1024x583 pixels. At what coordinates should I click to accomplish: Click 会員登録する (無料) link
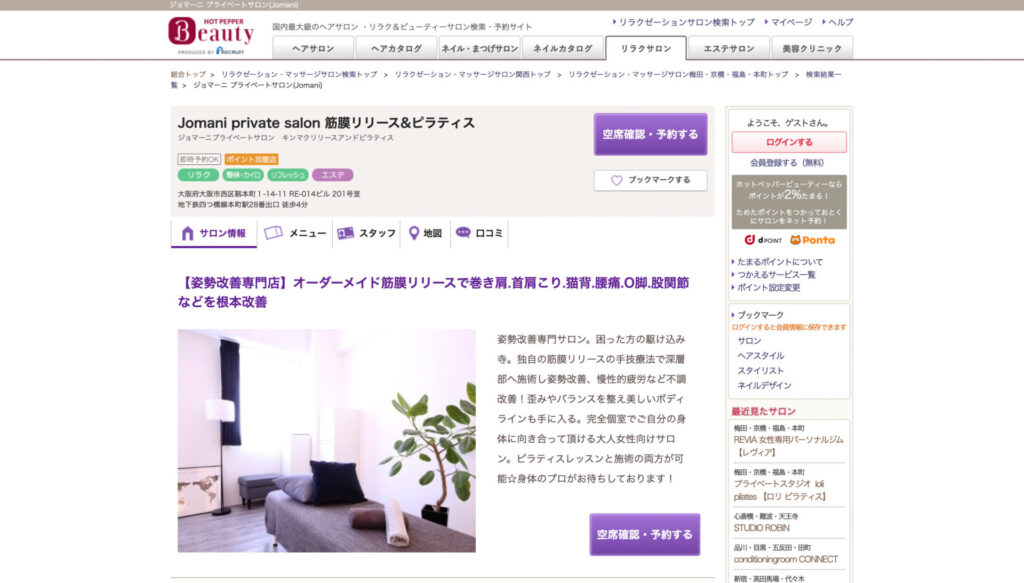[787, 163]
